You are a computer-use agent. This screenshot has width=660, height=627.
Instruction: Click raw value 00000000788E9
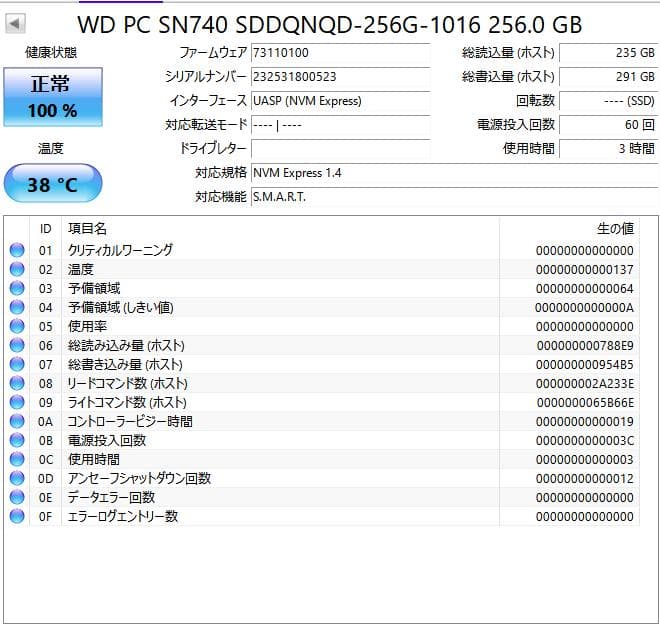[x=585, y=345]
